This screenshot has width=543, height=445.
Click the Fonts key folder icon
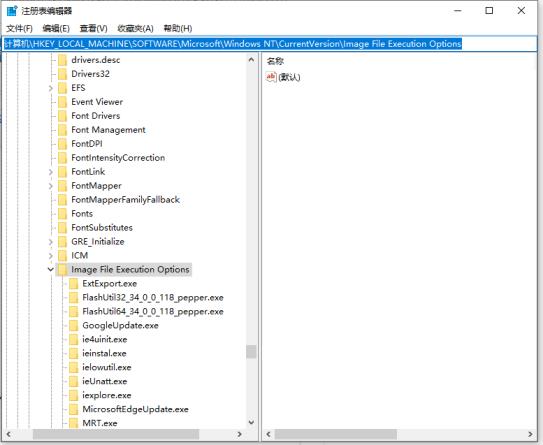click(x=63, y=213)
